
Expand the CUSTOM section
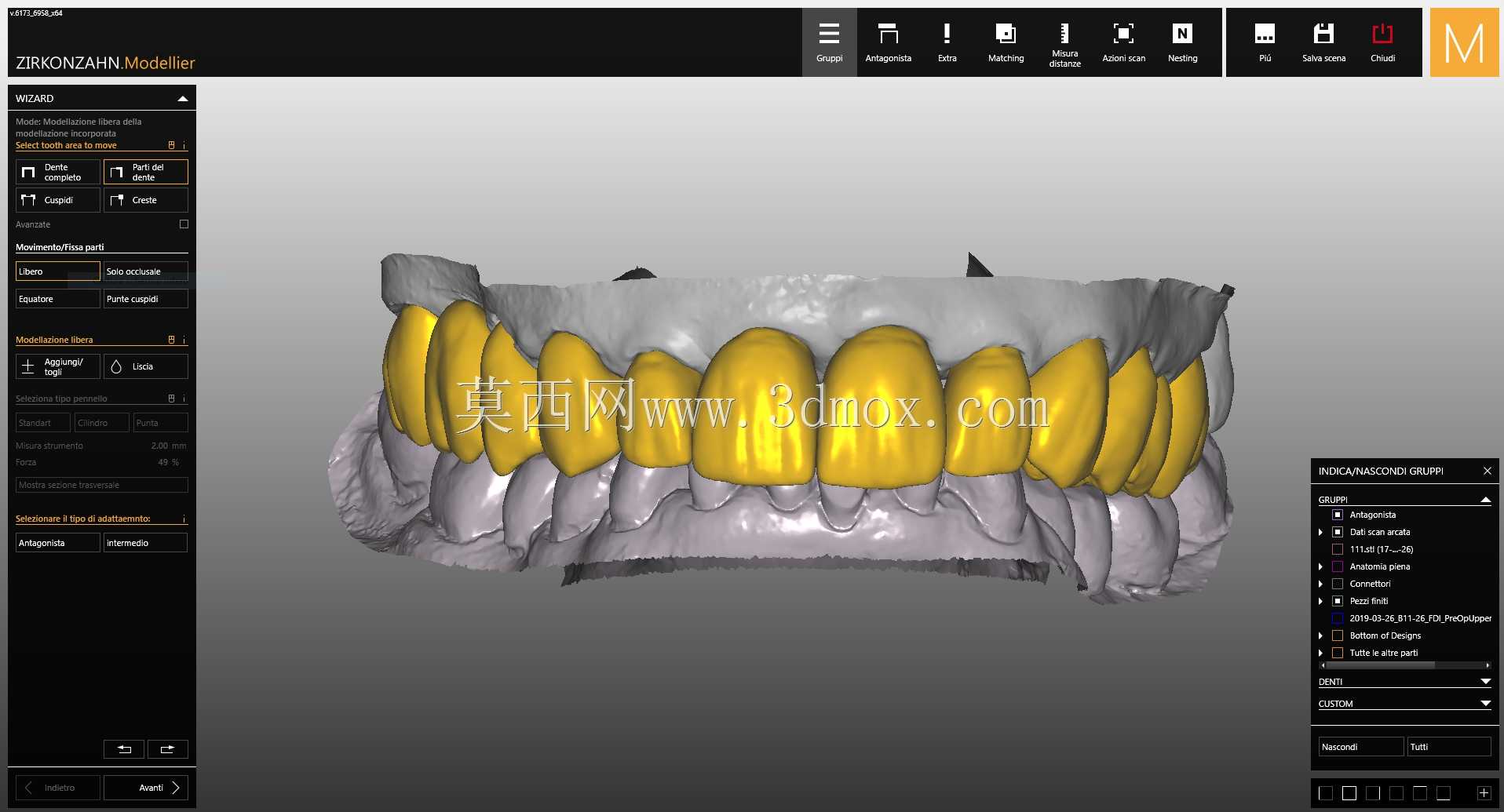click(x=1485, y=704)
